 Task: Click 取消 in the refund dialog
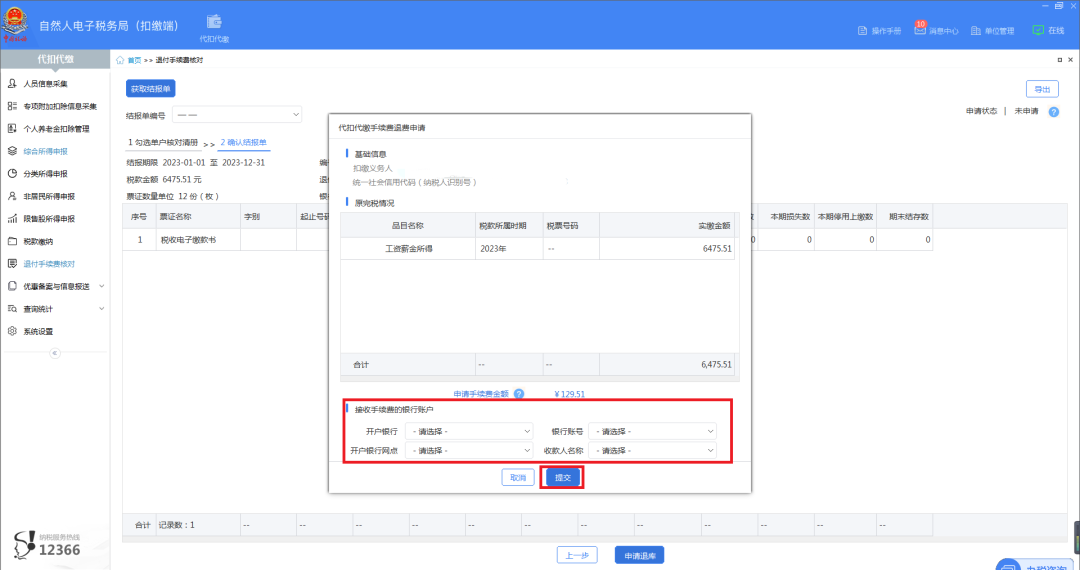(518, 477)
